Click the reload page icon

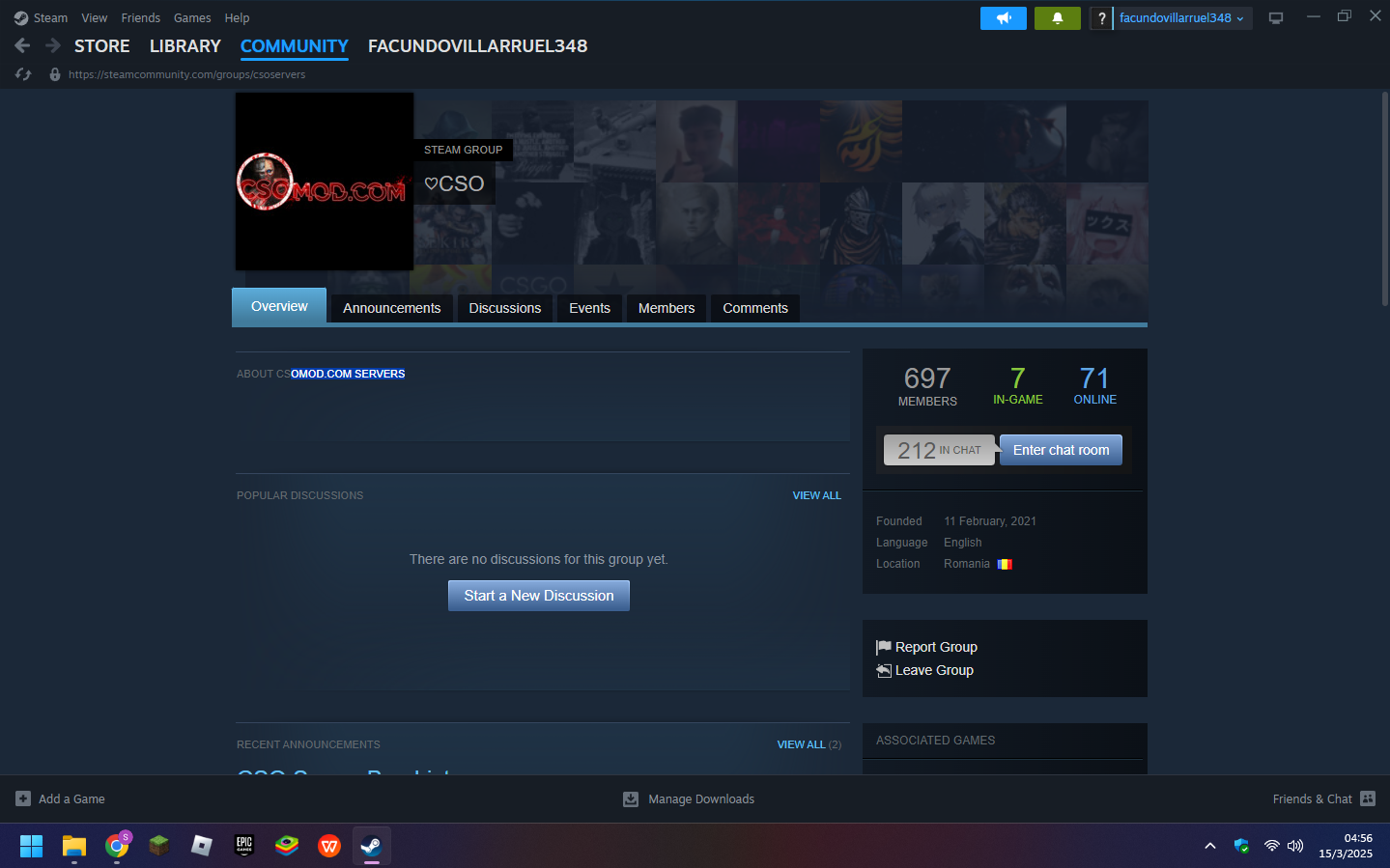coord(24,74)
